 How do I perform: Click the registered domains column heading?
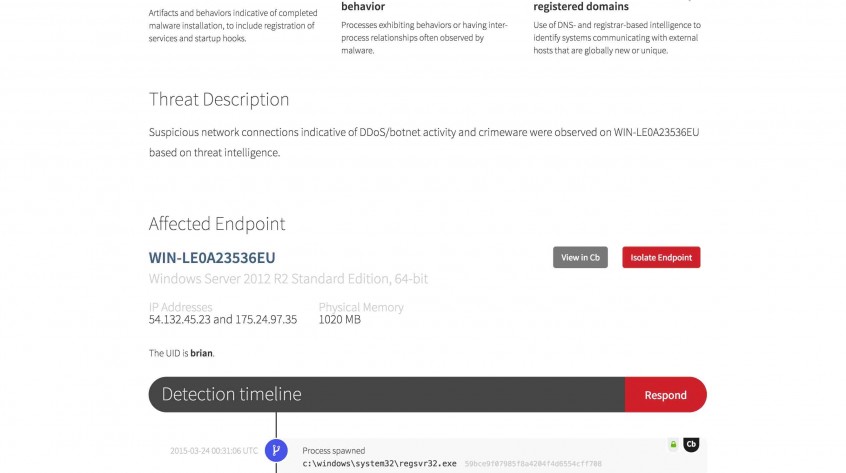coord(580,6)
